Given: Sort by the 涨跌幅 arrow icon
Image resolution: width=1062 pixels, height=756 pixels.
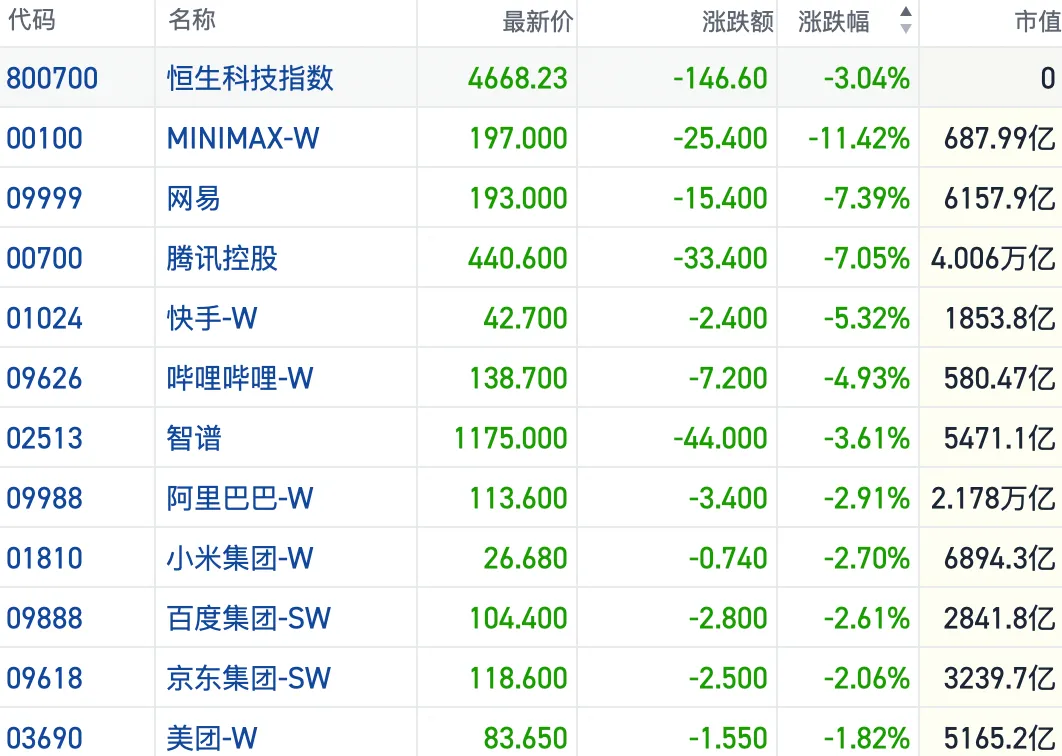Looking at the screenshot, I should [x=905, y=20].
